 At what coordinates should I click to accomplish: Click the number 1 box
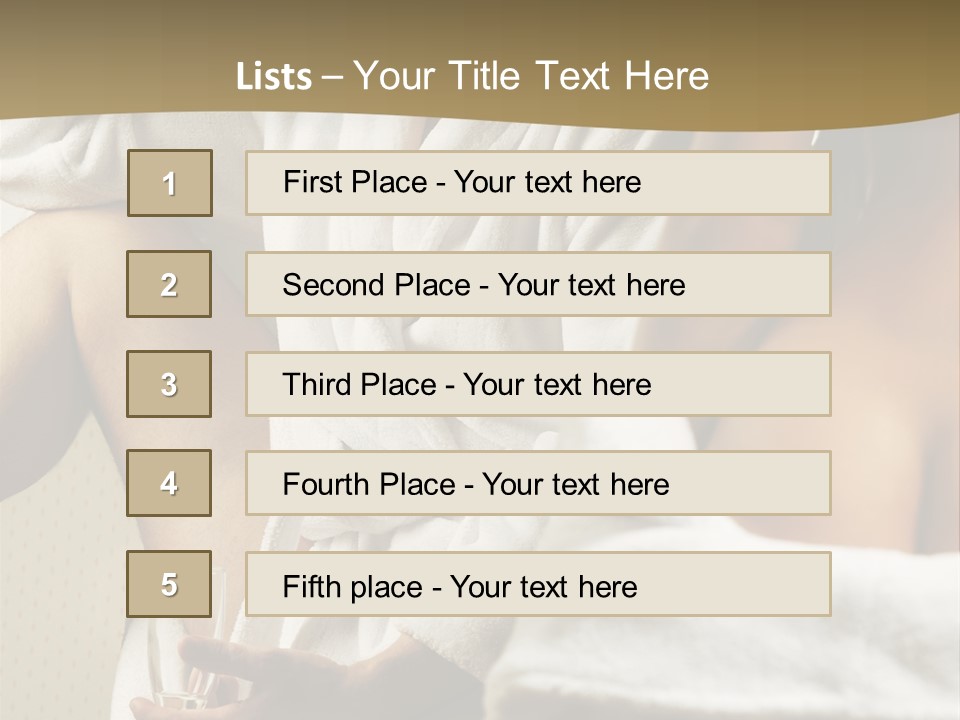pyautogui.click(x=169, y=183)
